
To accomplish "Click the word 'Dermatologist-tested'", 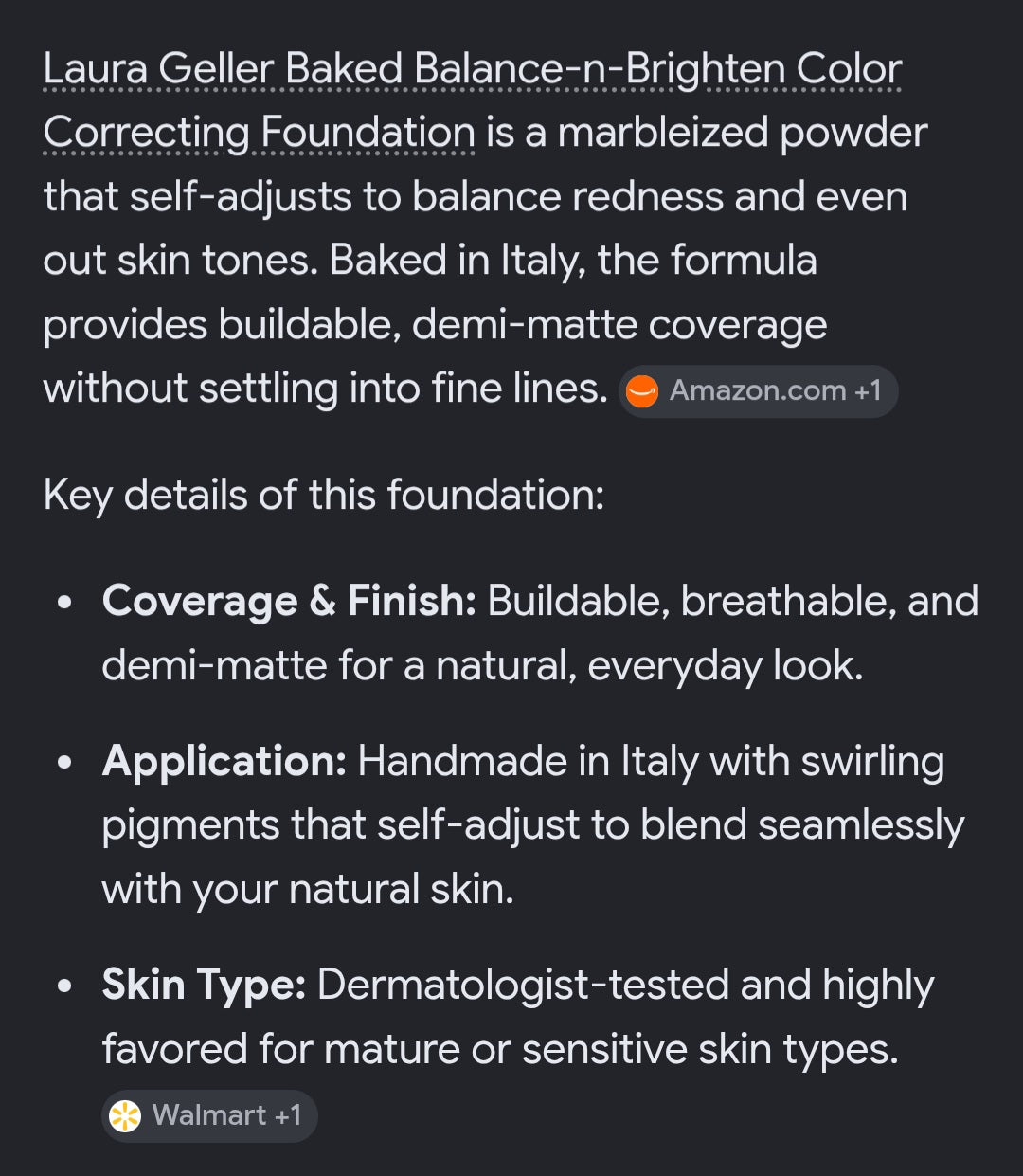I will [523, 985].
